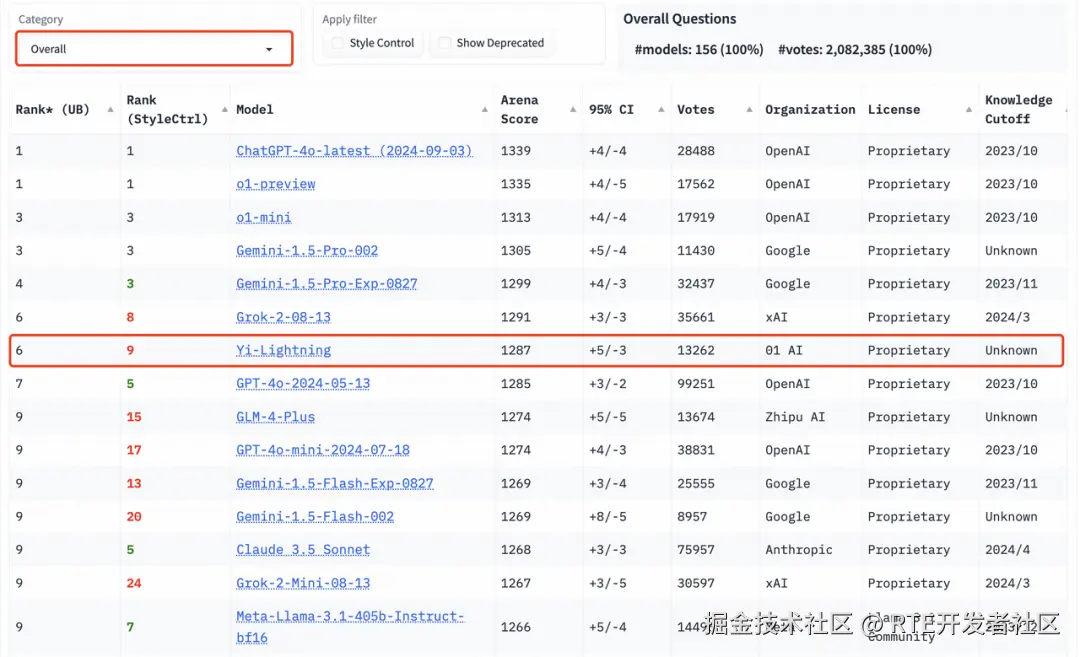Sort by the Votes column arrow
The width and height of the screenshot is (1080, 657).
[749, 110]
